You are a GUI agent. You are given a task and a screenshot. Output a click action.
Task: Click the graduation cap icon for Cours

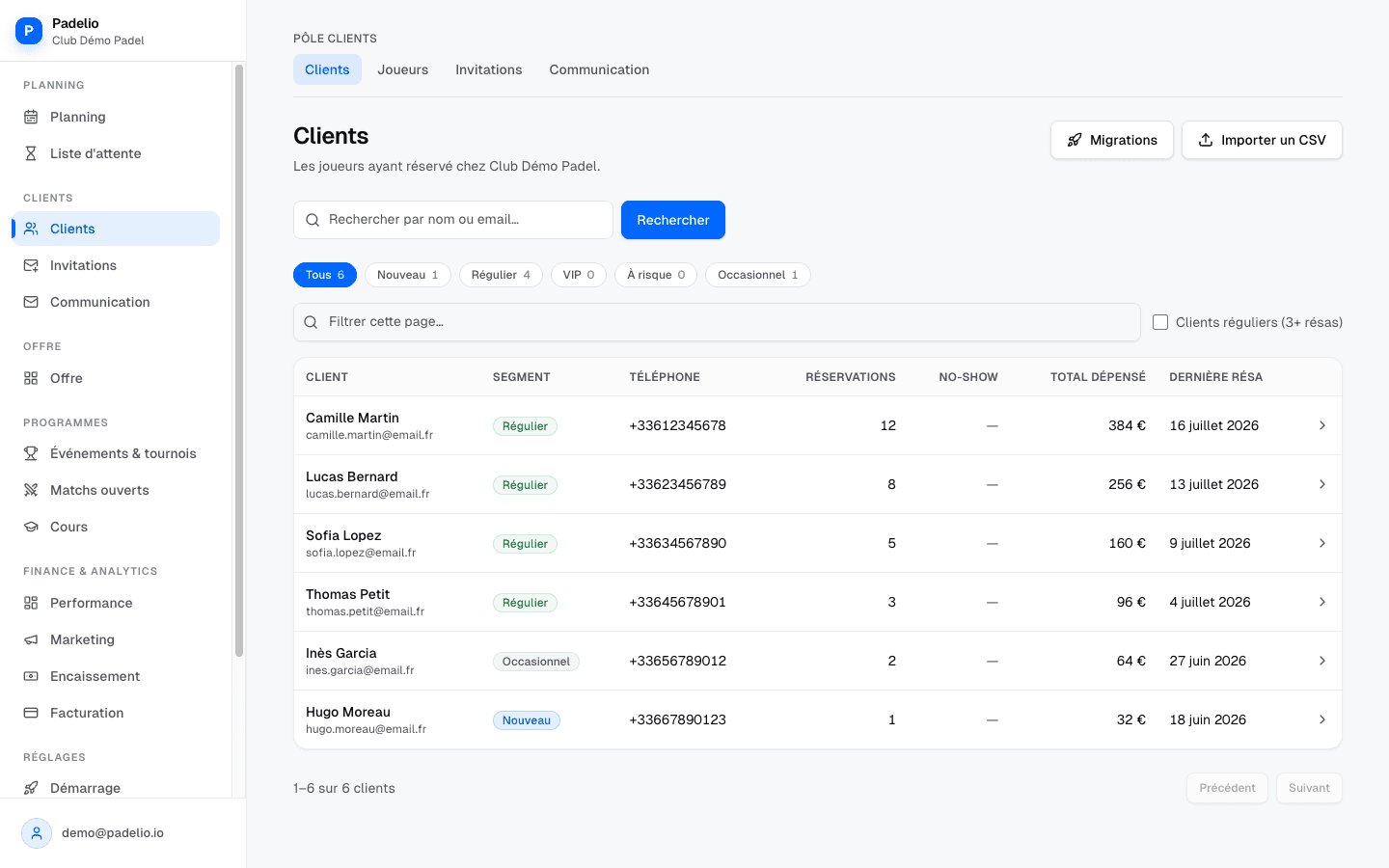(x=31, y=527)
